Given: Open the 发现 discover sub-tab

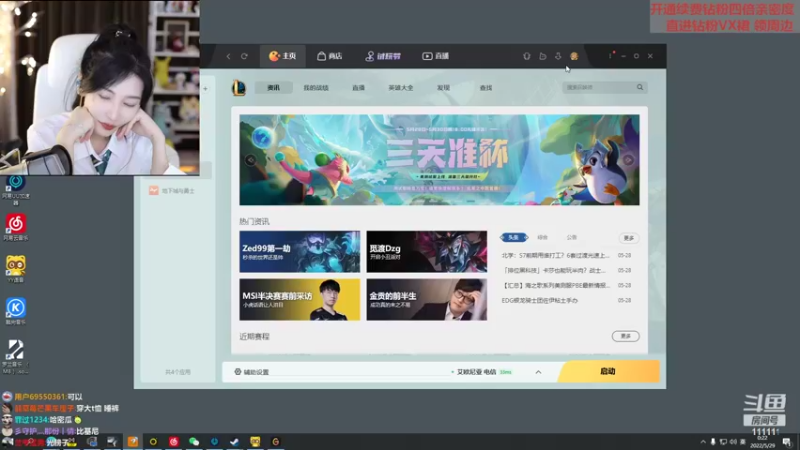Looking at the screenshot, I should (443, 88).
